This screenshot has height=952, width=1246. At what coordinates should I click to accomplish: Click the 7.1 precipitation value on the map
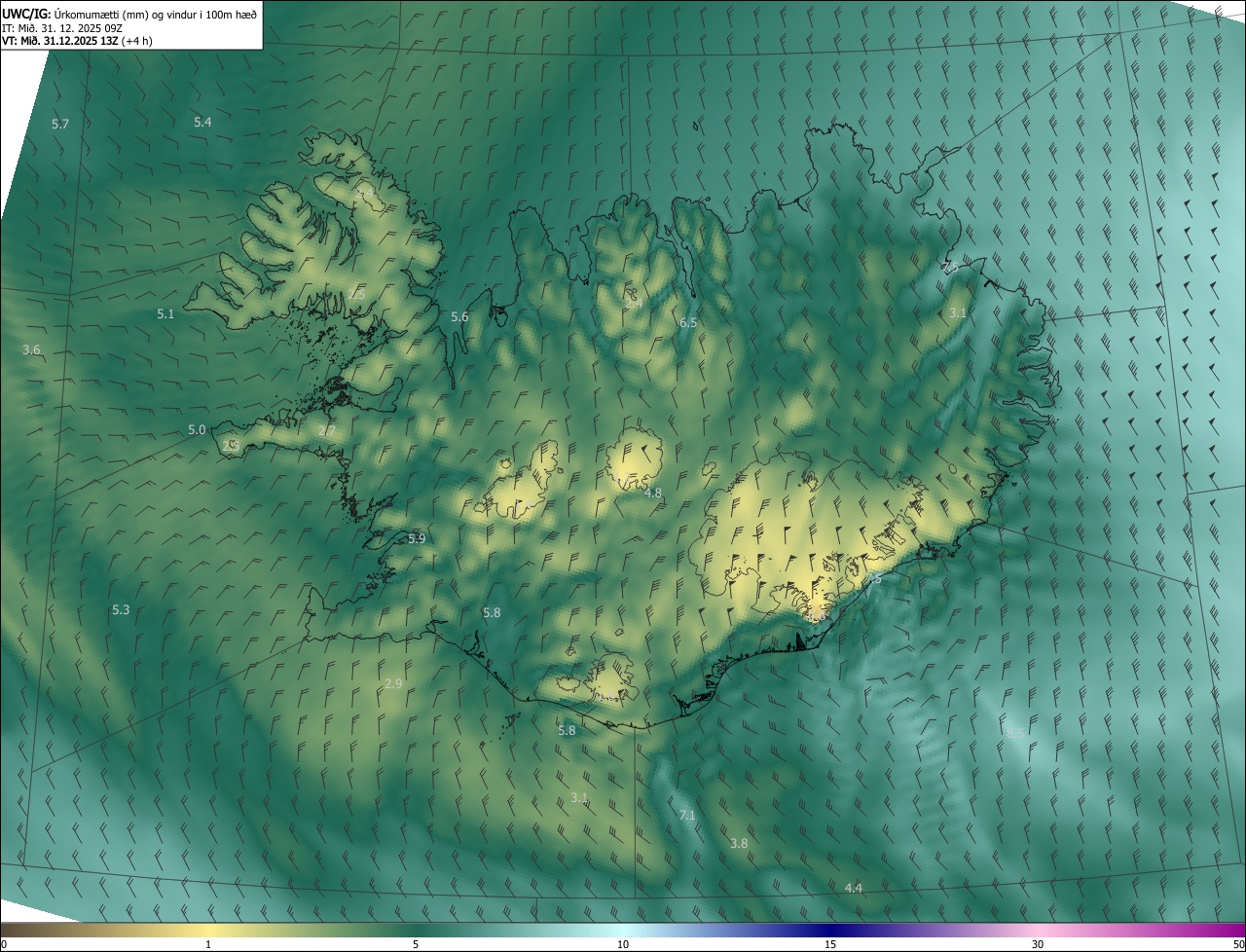coord(687,816)
